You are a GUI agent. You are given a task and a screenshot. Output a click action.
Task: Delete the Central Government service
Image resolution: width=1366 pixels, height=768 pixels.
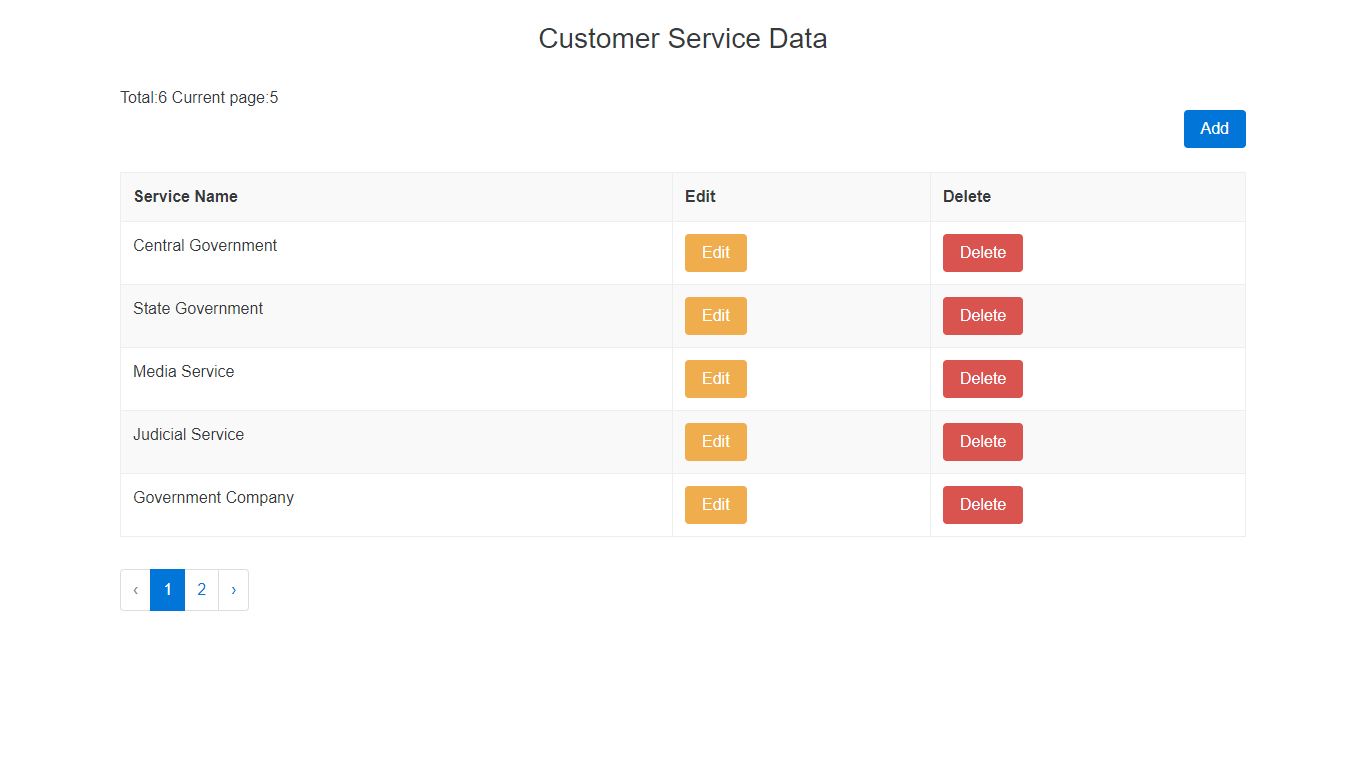click(x=982, y=253)
